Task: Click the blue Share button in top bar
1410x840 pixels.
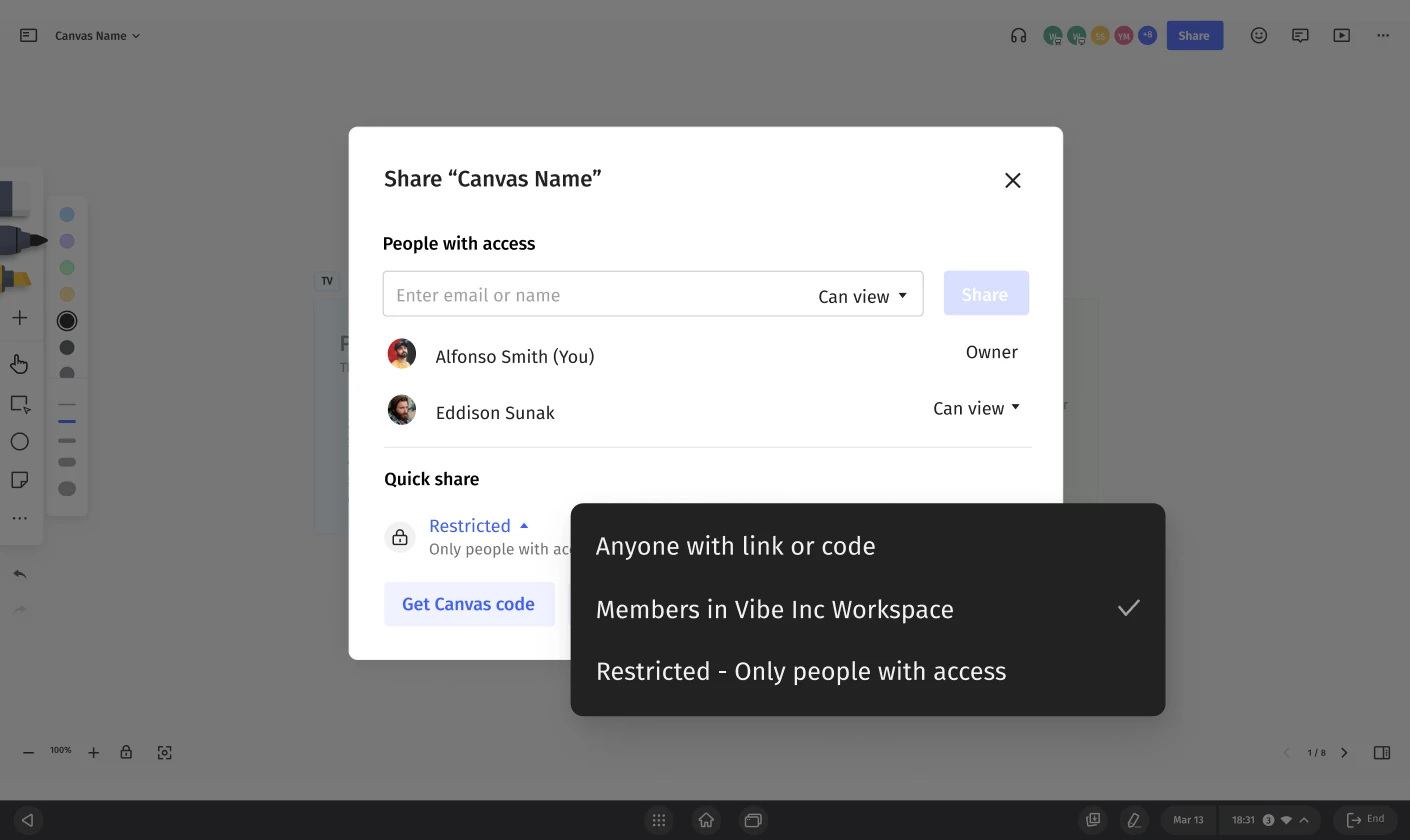Action: tap(1193, 36)
